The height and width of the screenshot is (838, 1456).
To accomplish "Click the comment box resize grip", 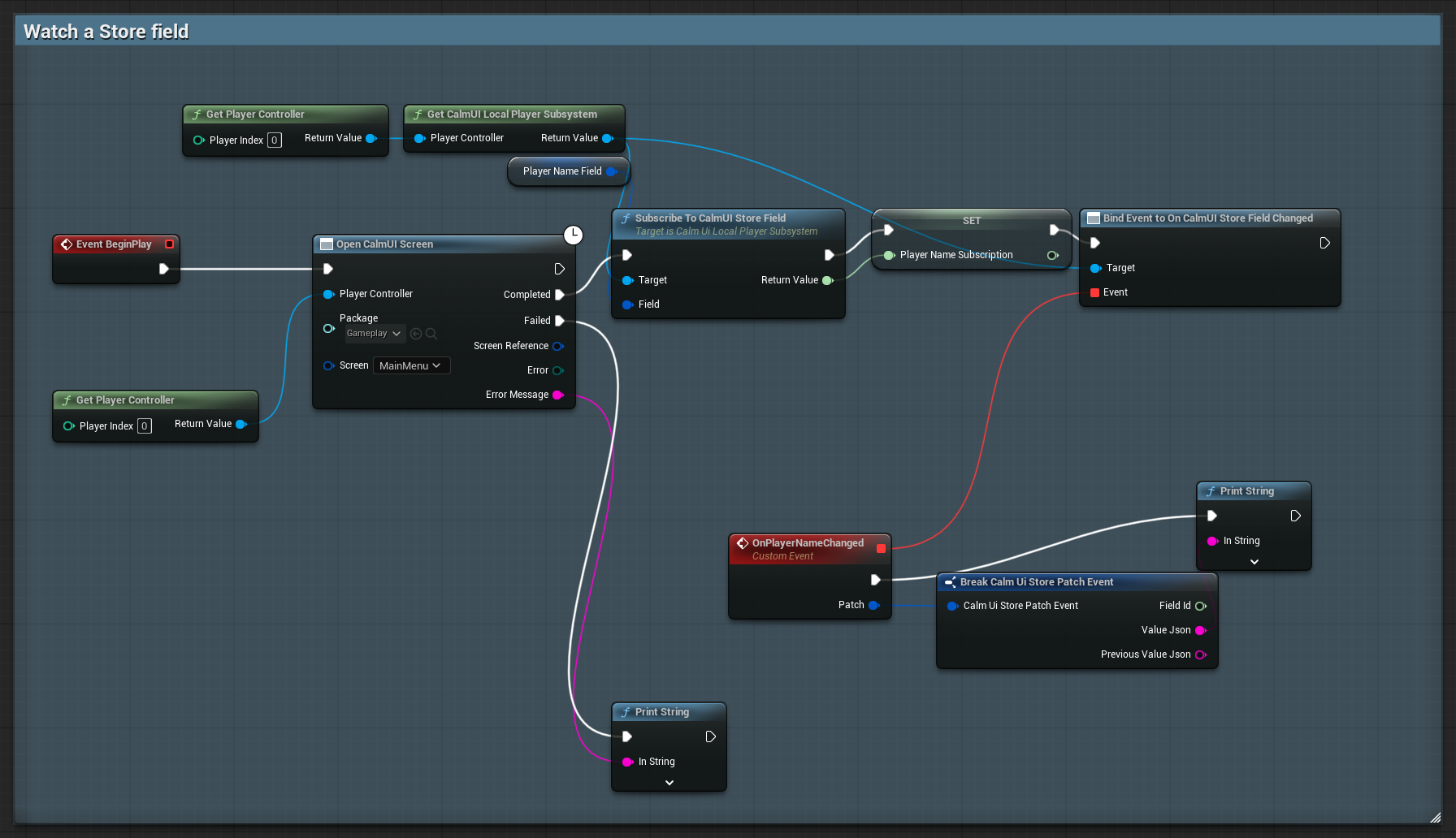I will pyautogui.click(x=1436, y=818).
